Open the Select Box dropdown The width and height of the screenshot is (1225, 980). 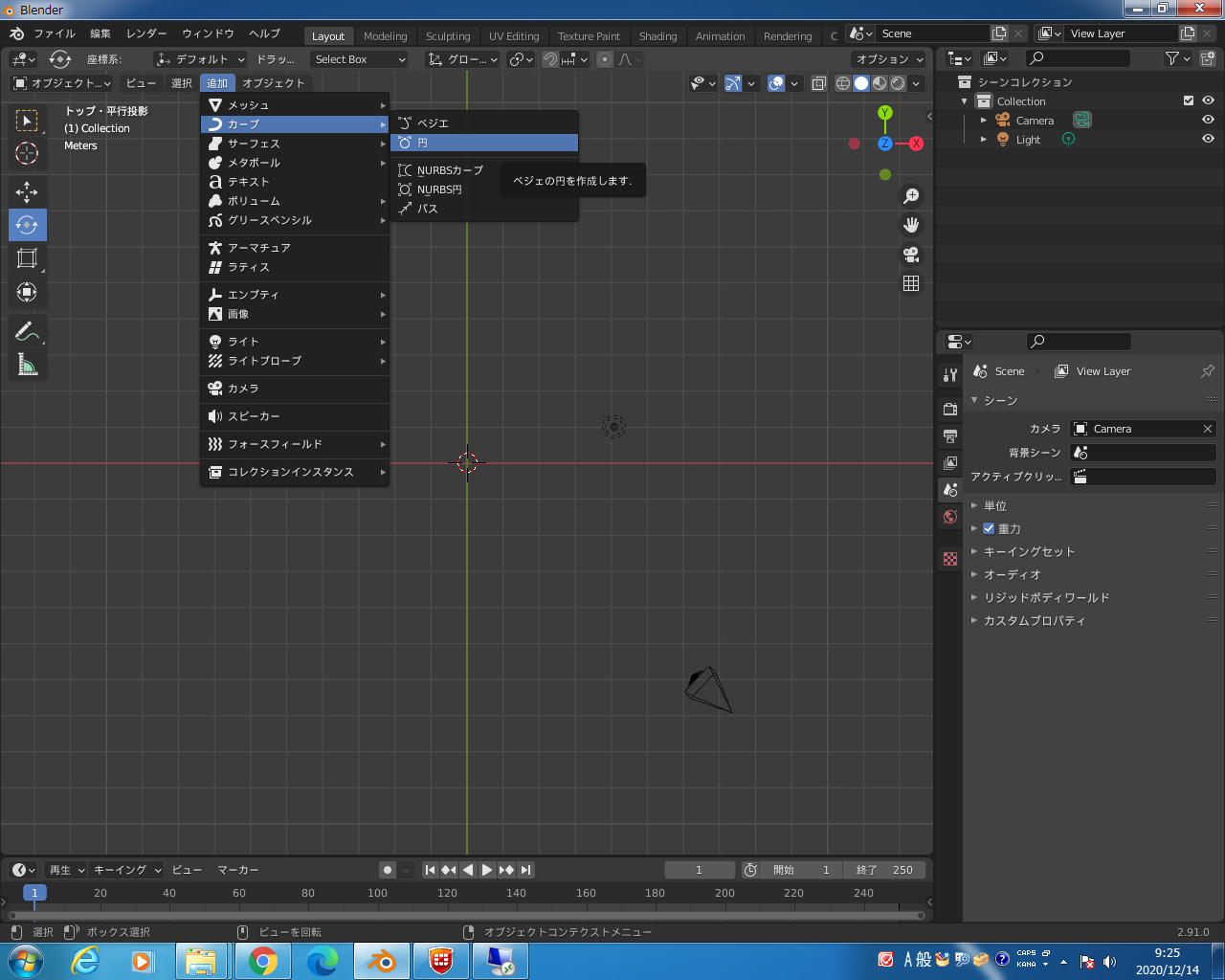(360, 59)
